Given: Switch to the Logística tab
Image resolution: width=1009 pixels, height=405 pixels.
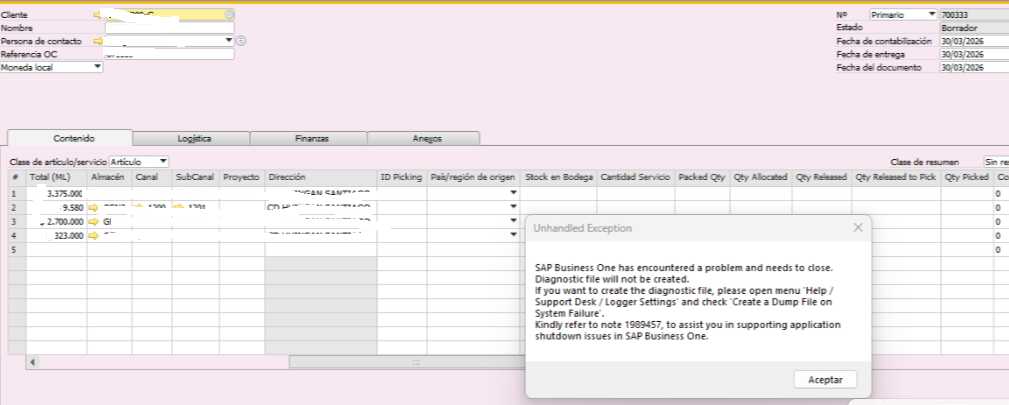Looking at the screenshot, I should [x=192, y=139].
